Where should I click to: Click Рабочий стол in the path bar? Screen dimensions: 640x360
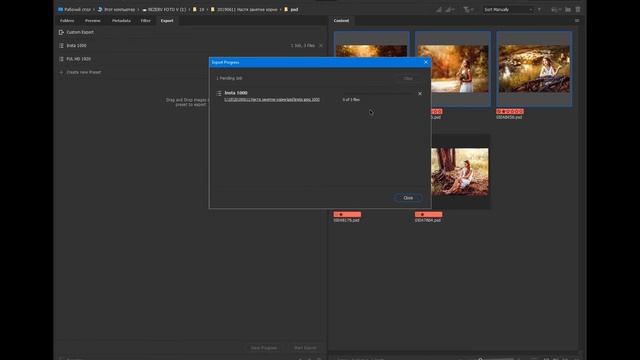coord(78,9)
